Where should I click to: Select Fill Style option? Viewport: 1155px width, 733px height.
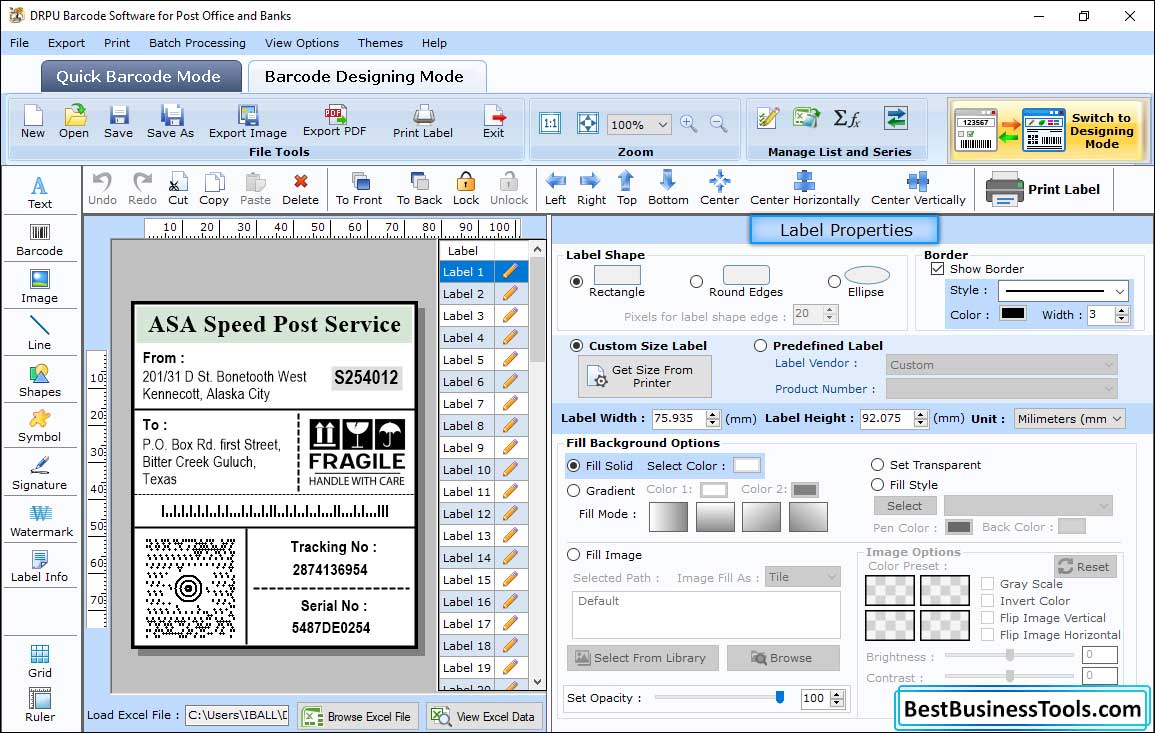click(877, 485)
